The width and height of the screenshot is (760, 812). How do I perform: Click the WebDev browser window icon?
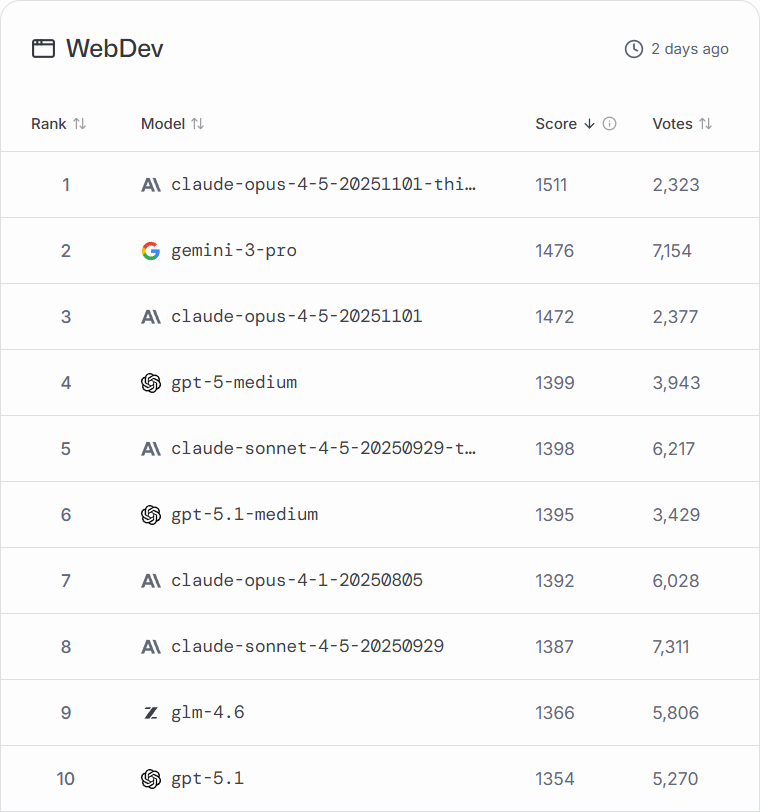pos(43,49)
